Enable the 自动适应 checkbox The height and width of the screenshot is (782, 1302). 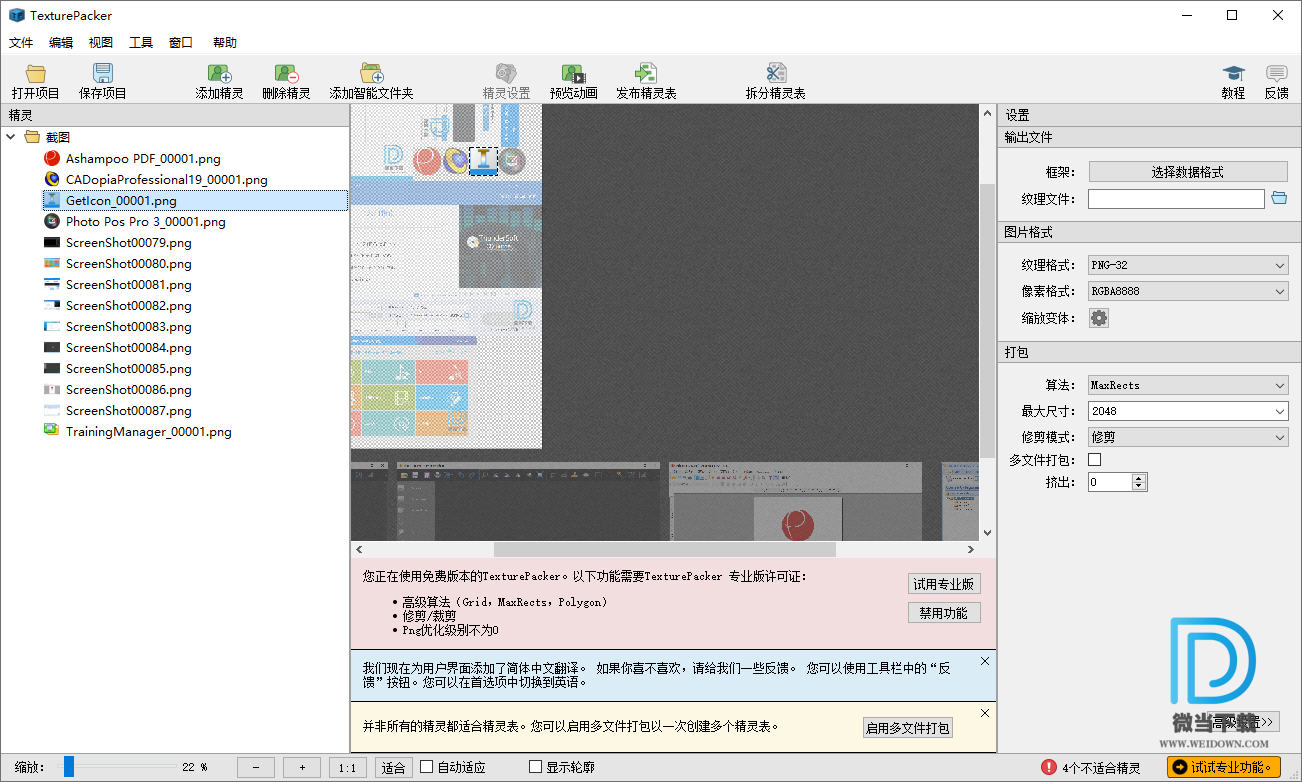[x=427, y=767]
